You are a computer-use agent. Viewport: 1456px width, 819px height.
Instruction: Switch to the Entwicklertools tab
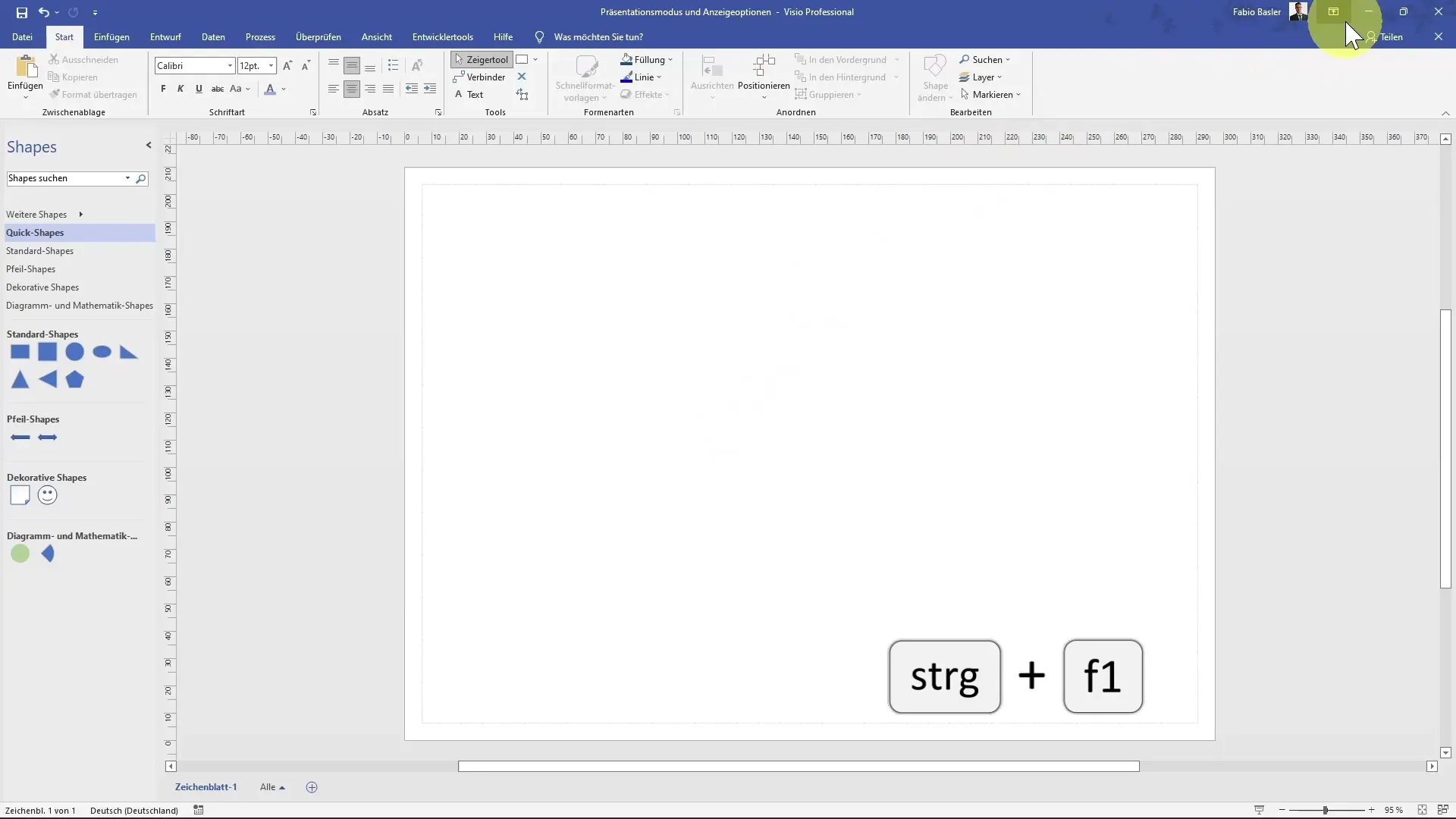click(443, 37)
